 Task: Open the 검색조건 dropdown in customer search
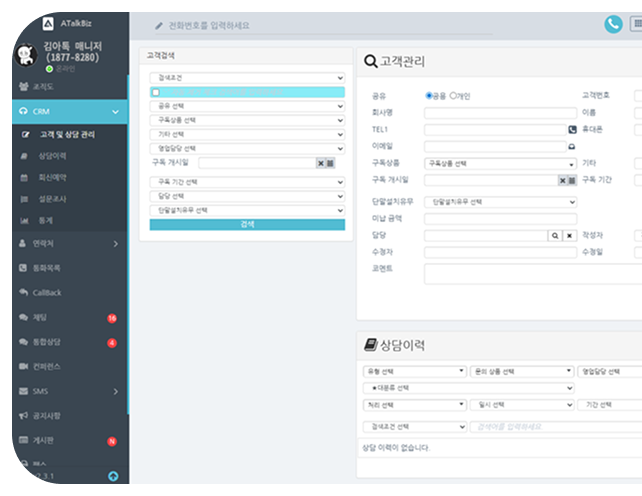pos(247,77)
